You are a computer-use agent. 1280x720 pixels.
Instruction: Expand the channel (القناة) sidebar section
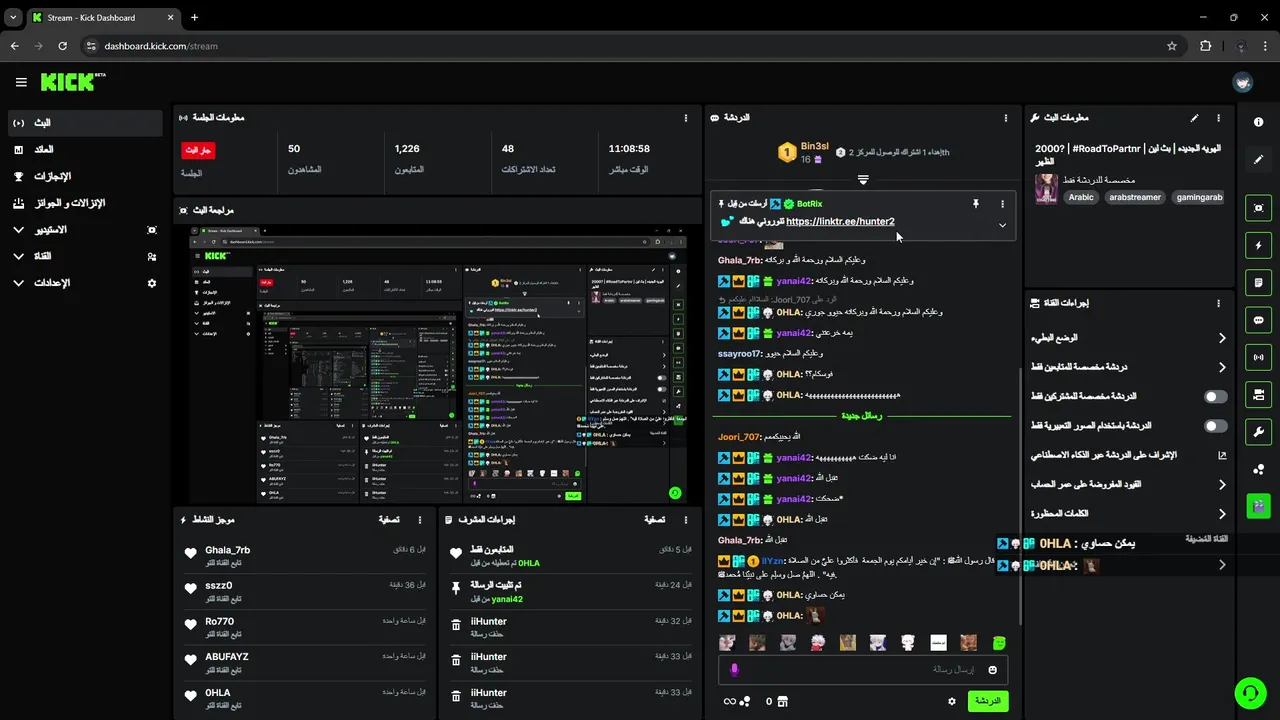(x=84, y=256)
